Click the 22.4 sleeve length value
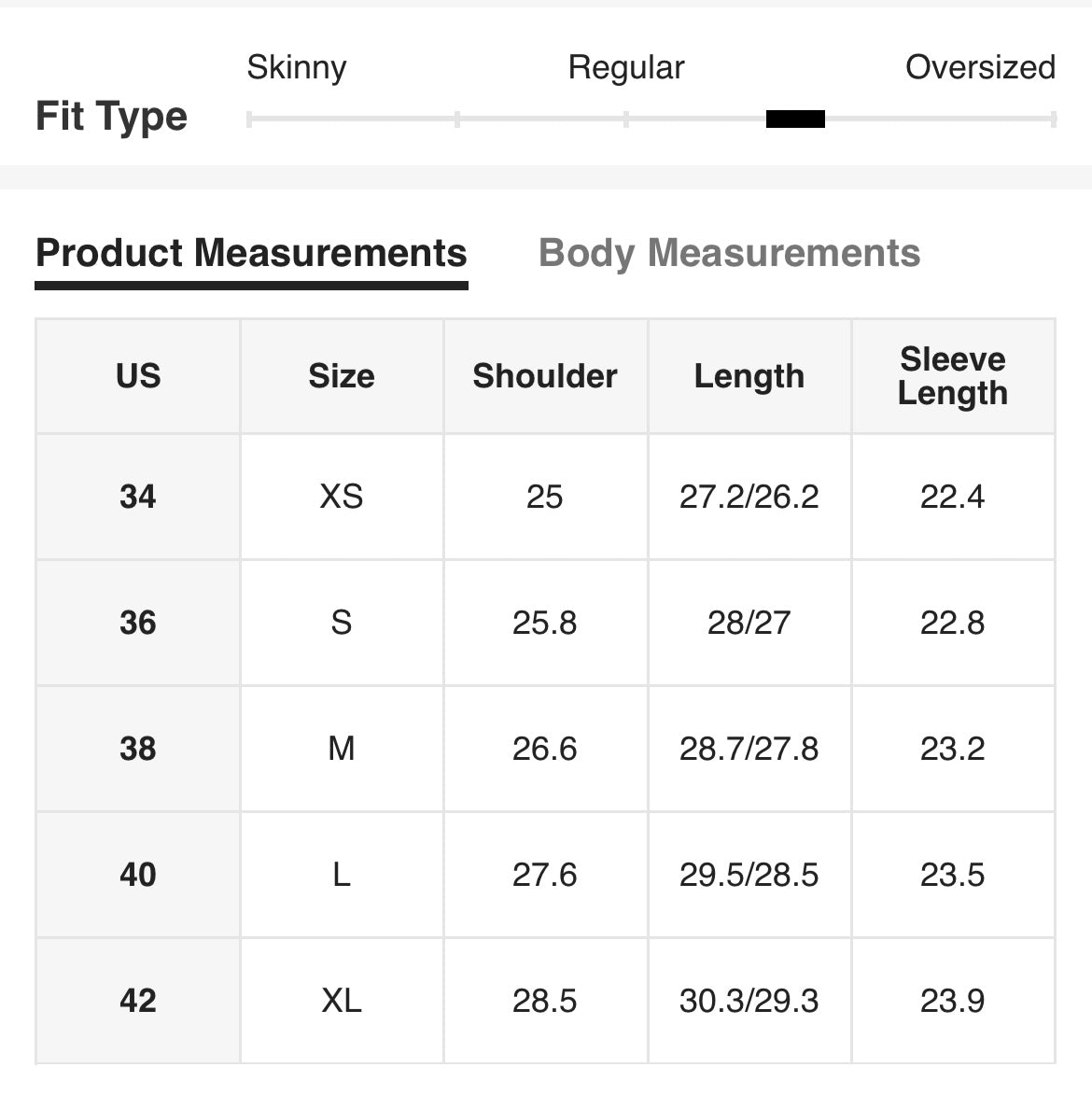The image size is (1092, 1095). click(x=952, y=496)
